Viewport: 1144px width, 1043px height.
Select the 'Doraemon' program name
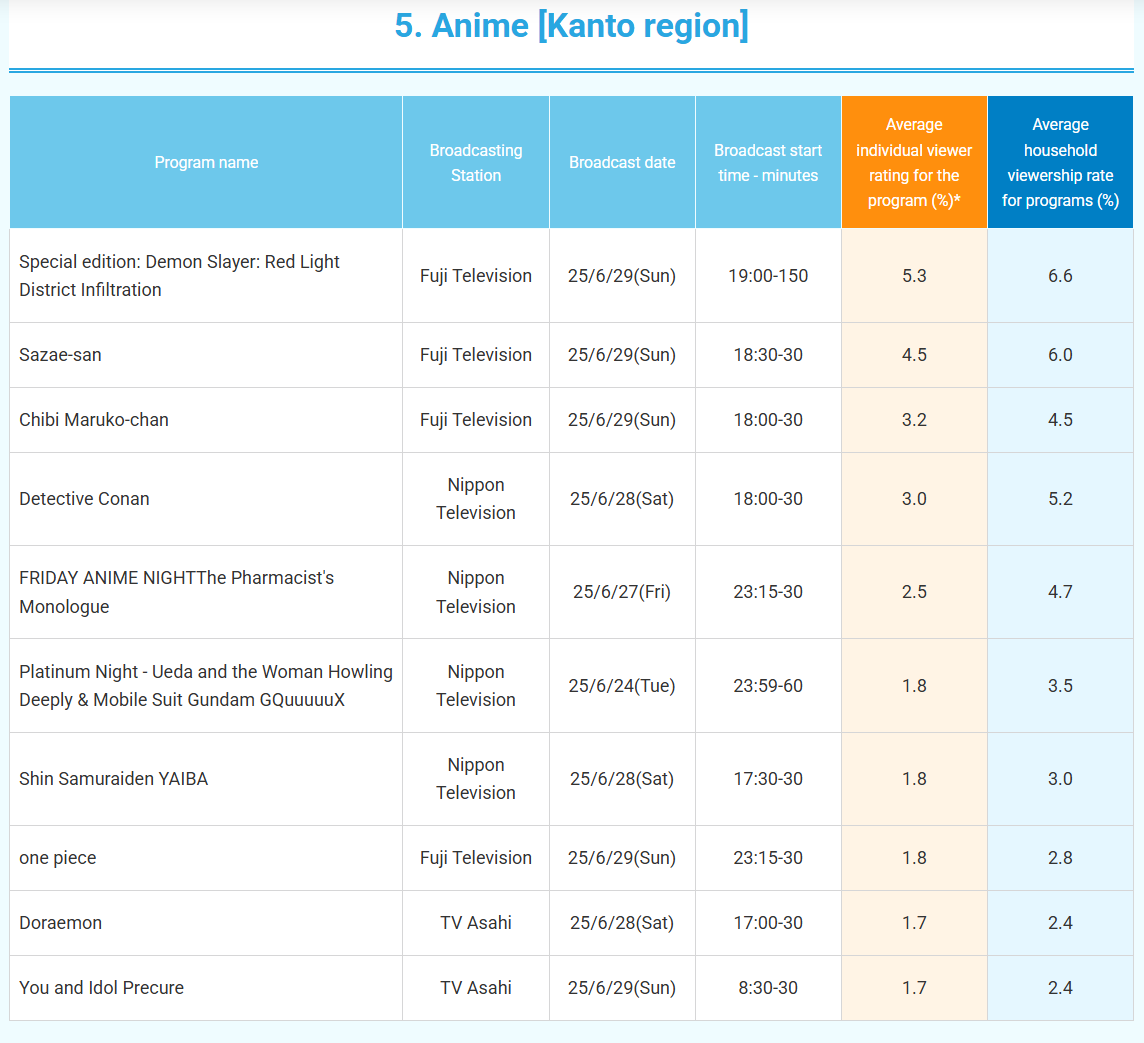point(61,923)
